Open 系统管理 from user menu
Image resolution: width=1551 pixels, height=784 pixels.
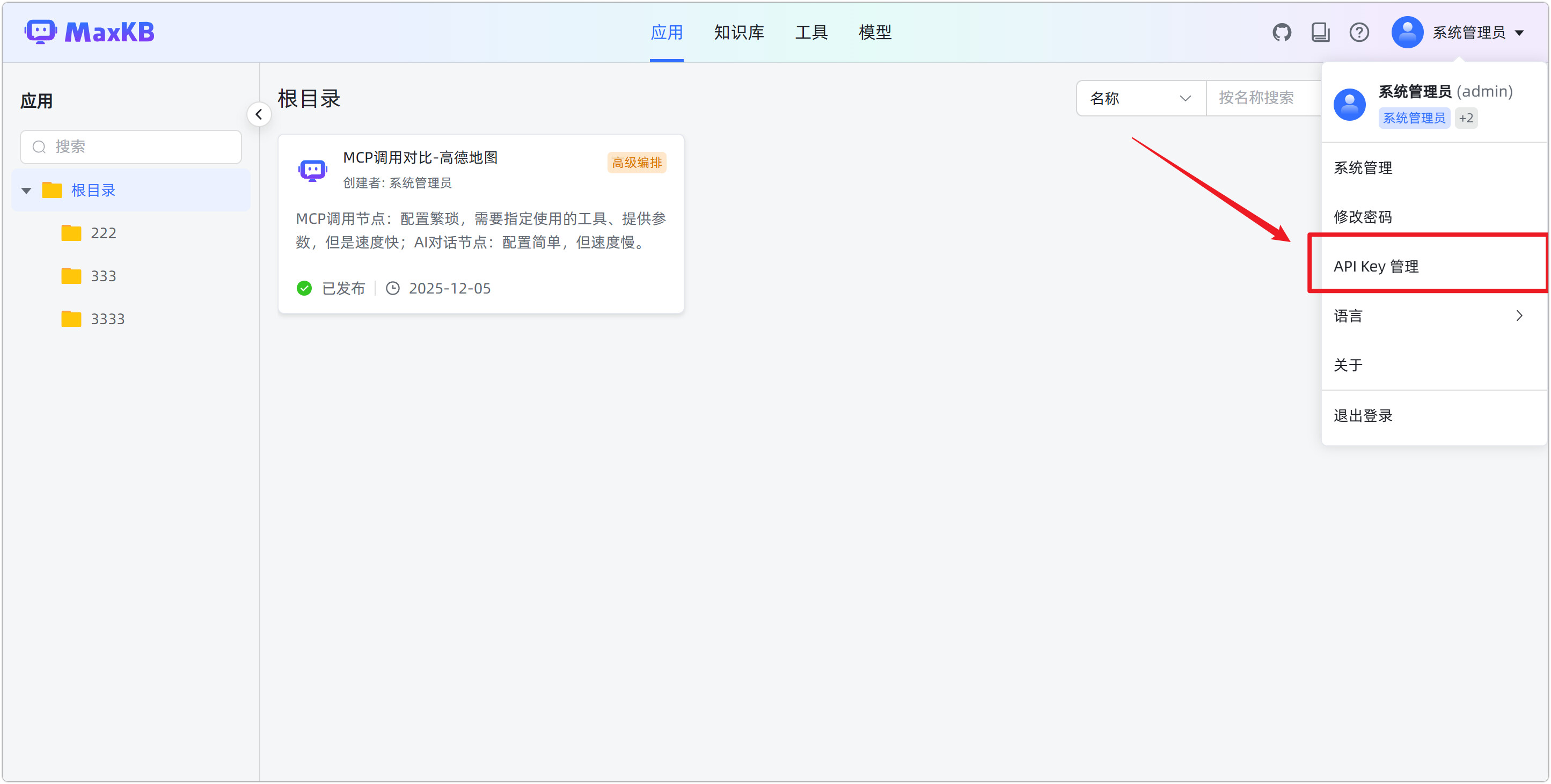[x=1363, y=167]
